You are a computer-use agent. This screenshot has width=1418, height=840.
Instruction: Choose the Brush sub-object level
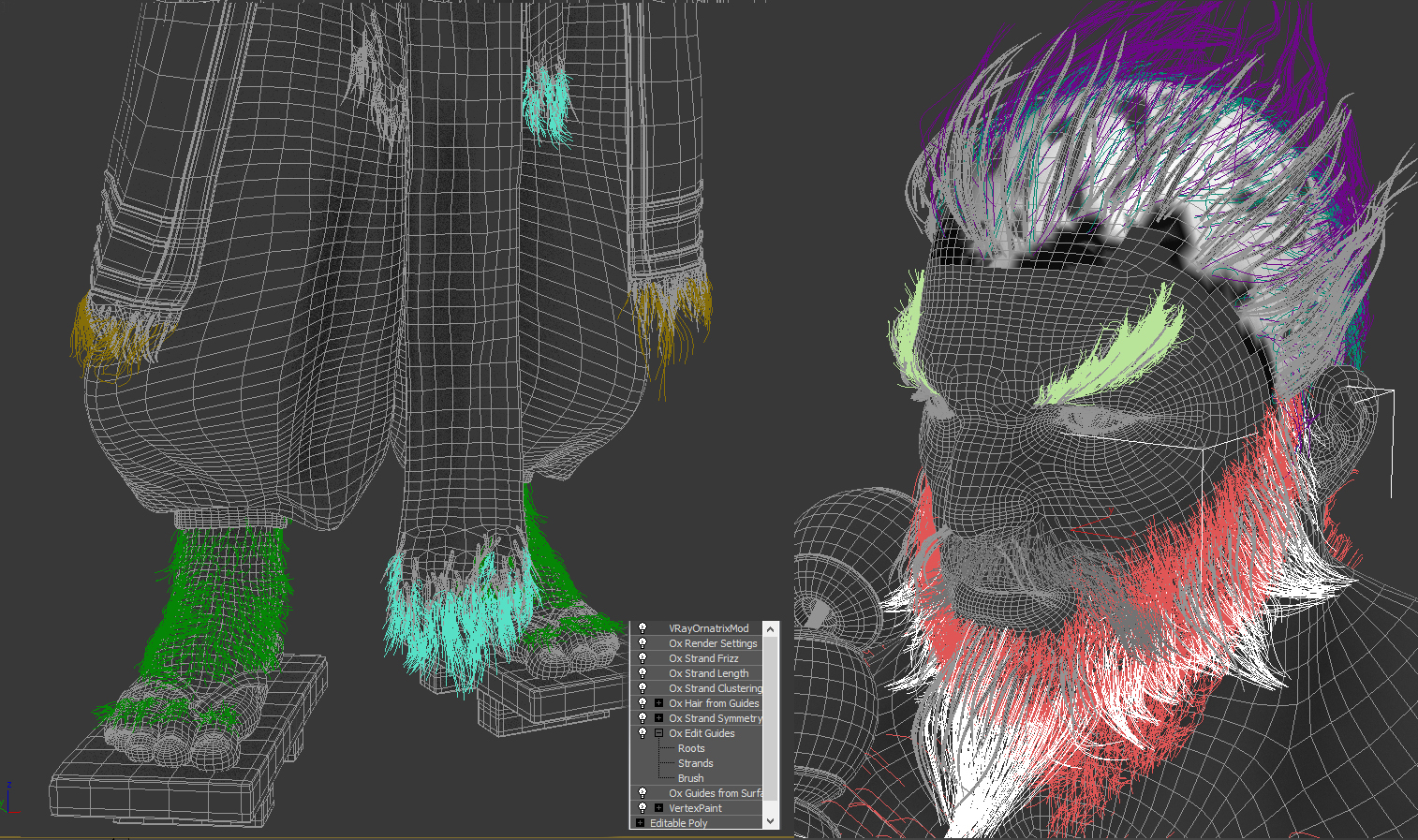(690, 778)
